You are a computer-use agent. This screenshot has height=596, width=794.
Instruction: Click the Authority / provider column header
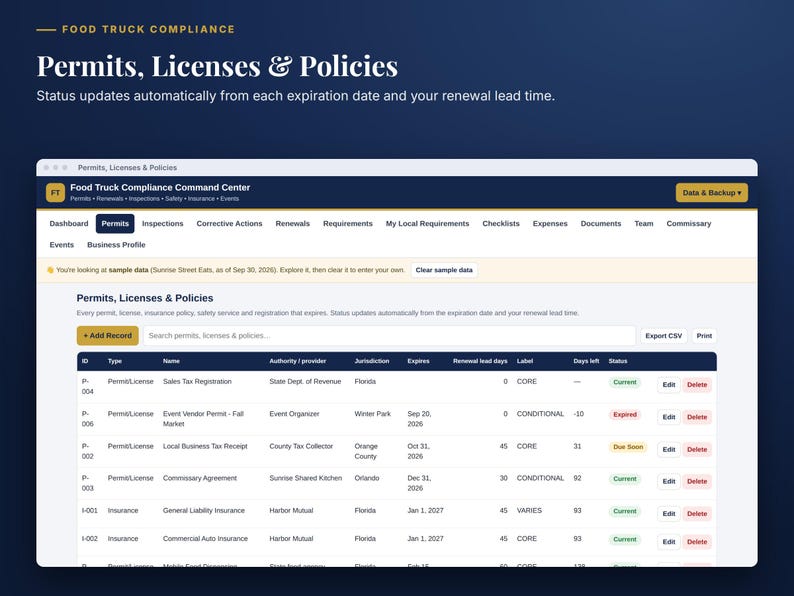pyautogui.click(x=298, y=361)
